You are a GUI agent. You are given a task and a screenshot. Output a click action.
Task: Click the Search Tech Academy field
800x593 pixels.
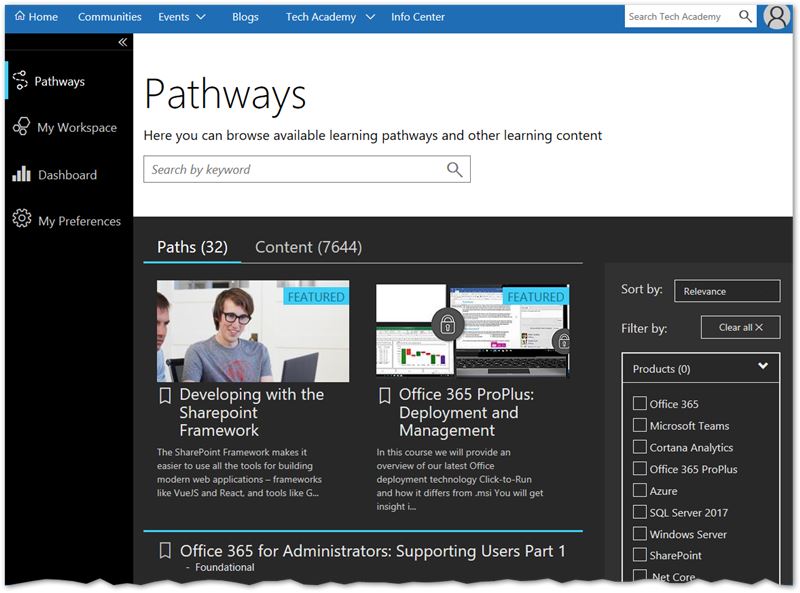click(x=690, y=16)
